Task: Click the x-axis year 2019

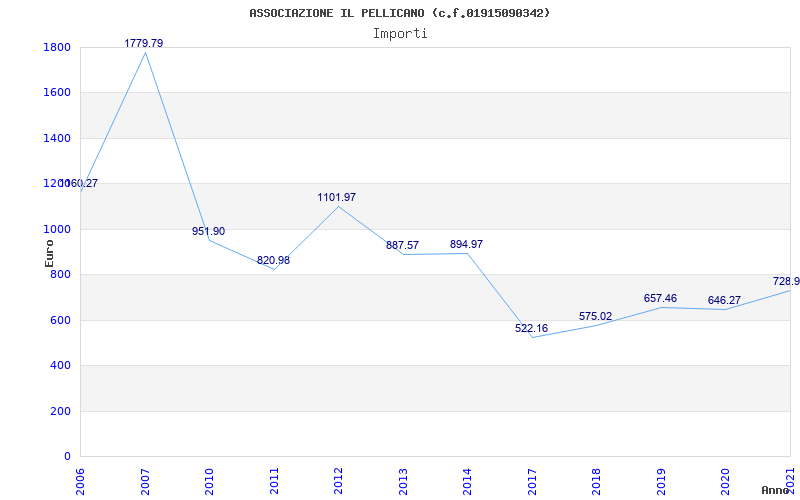Action: (x=661, y=482)
